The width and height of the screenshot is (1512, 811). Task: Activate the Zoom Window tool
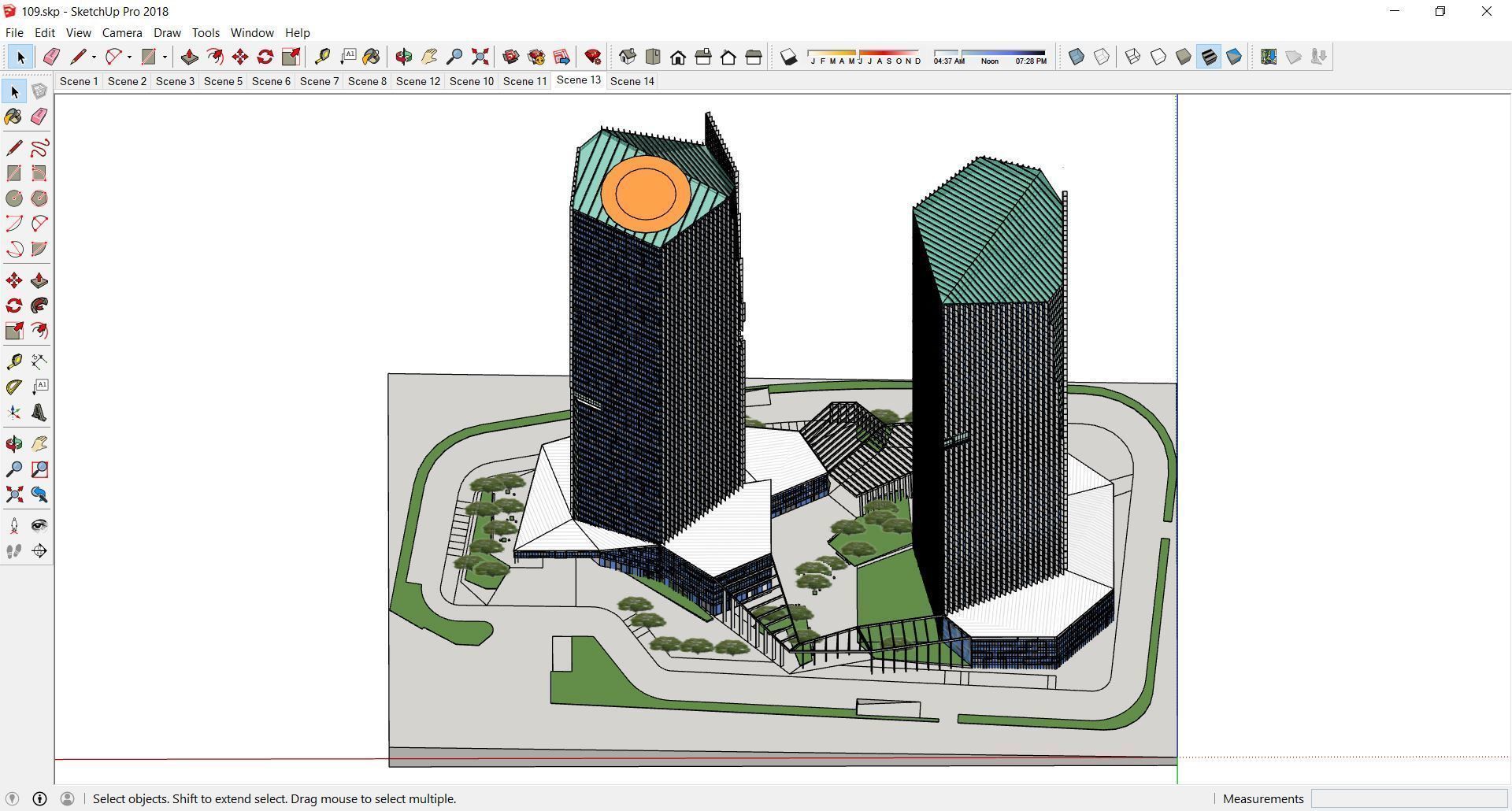39,469
